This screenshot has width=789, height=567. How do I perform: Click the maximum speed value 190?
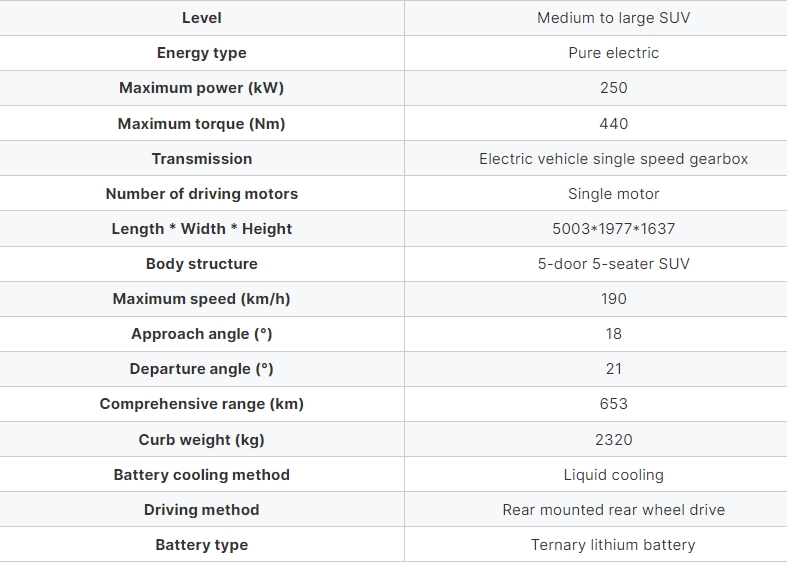click(x=613, y=299)
